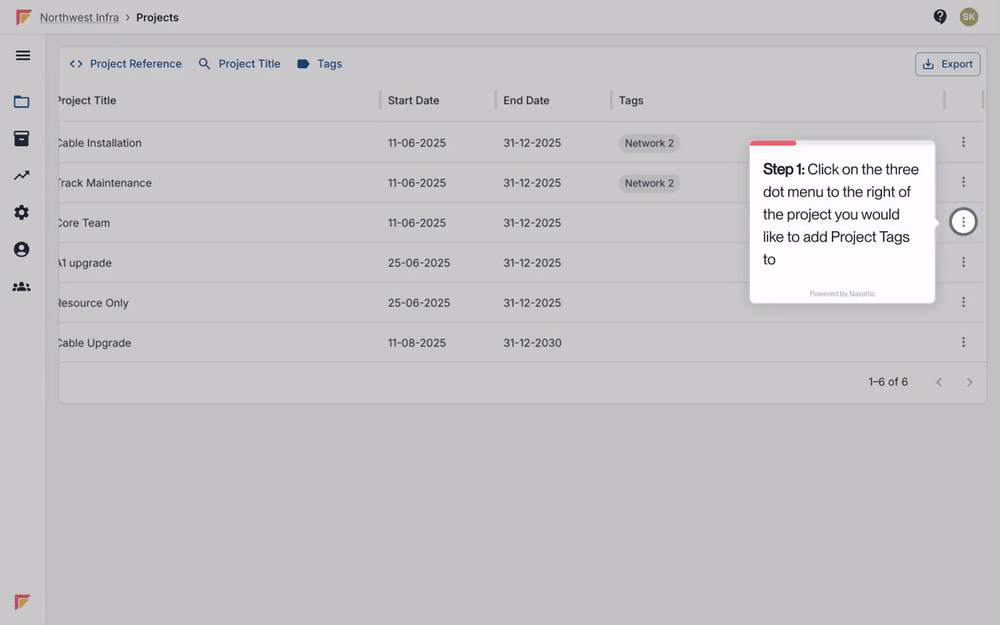Open three-dot menu for Core Team
Image resolution: width=1000 pixels, height=625 pixels.
[963, 222]
